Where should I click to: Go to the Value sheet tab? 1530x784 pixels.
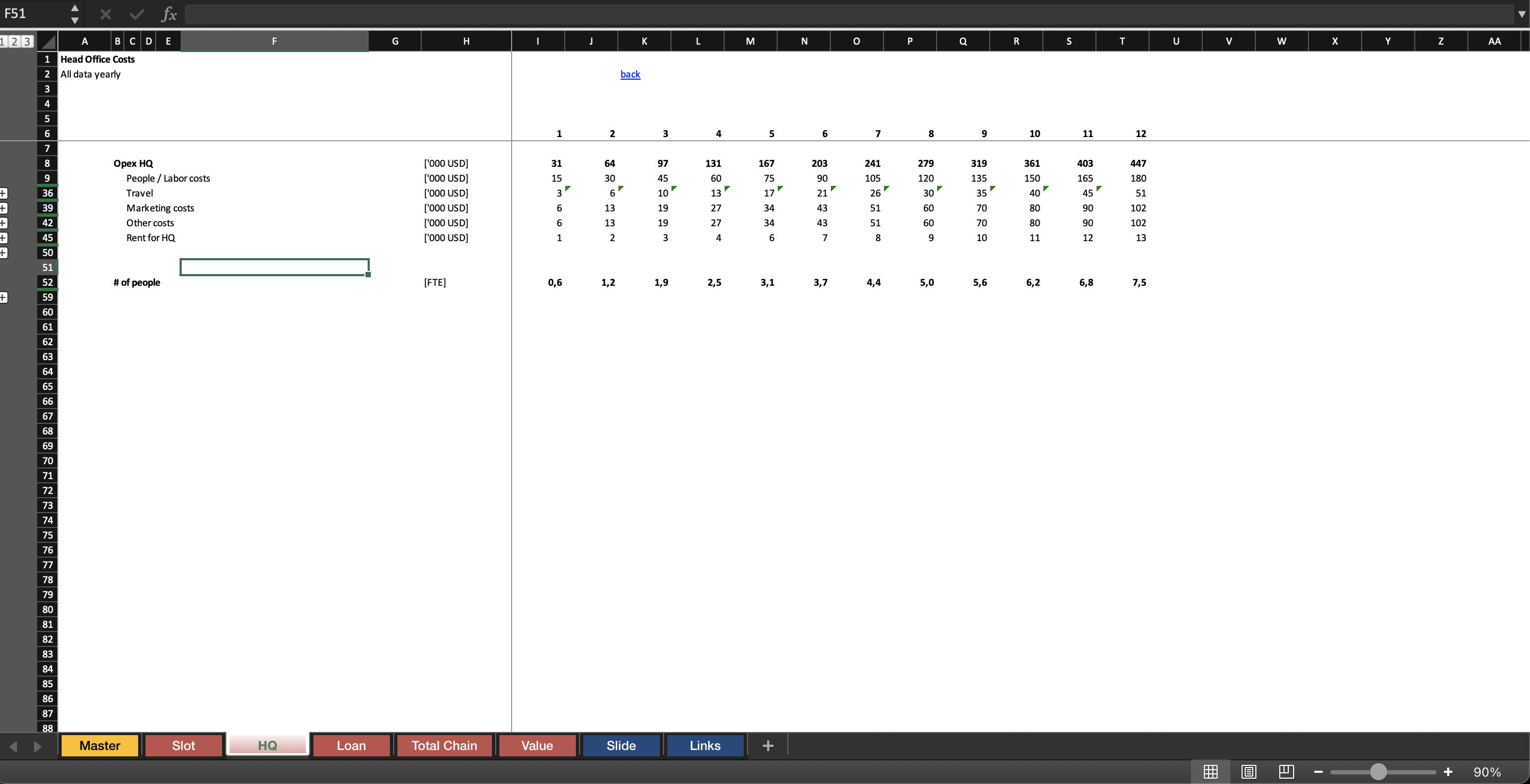click(537, 745)
